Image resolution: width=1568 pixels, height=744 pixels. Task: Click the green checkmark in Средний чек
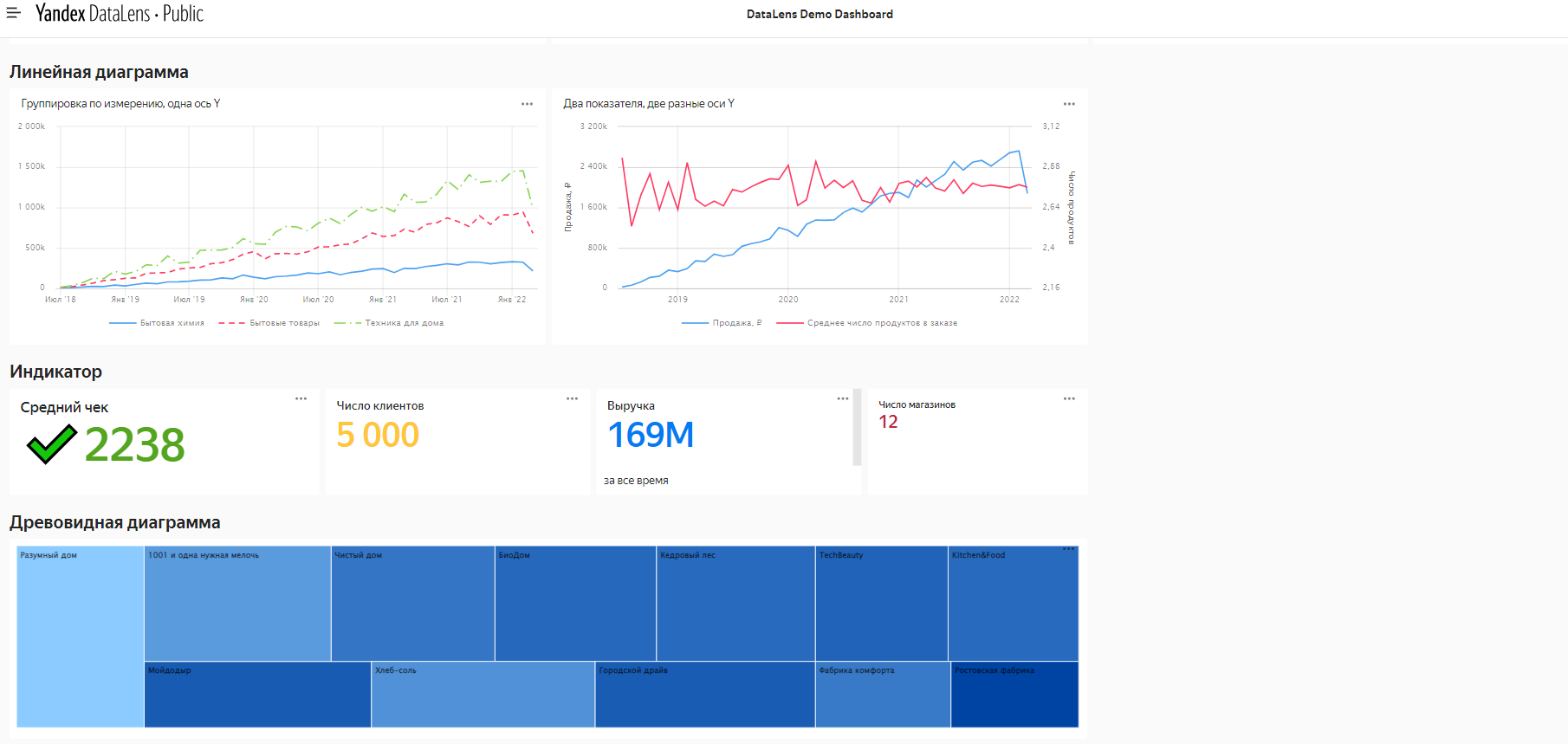tap(52, 444)
